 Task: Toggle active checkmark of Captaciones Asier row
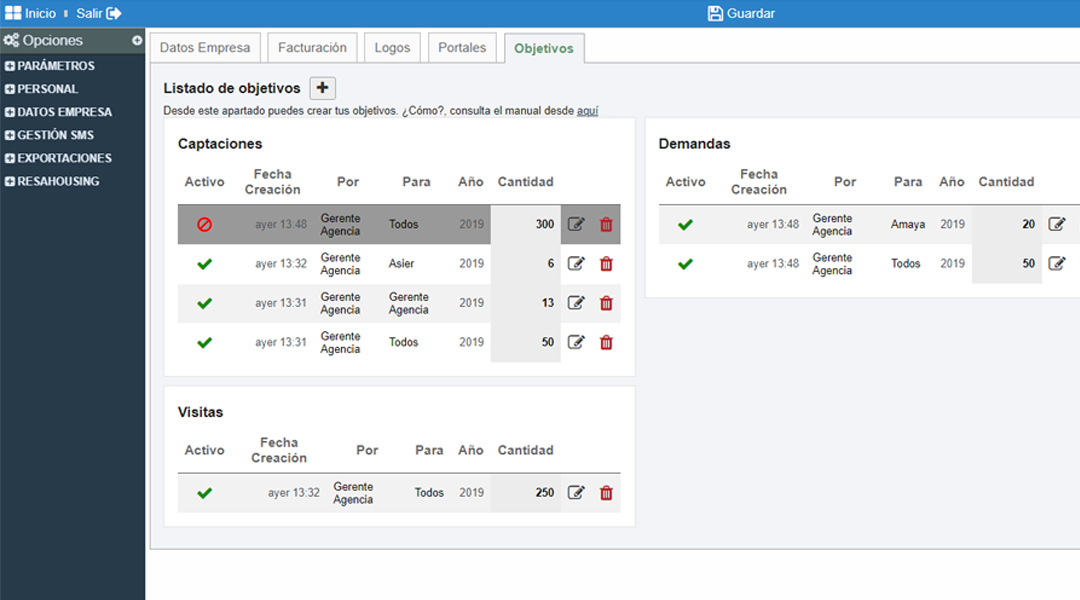(205, 264)
